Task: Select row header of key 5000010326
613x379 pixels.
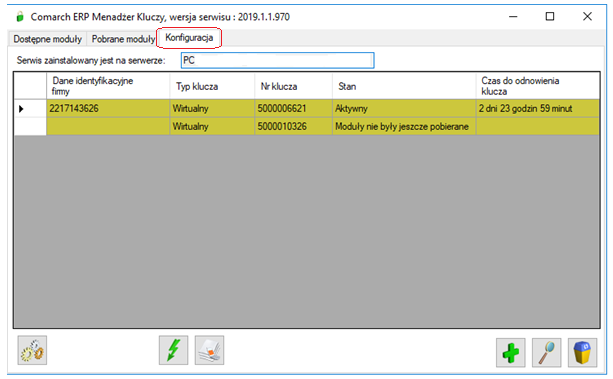Action: click(x=30, y=126)
